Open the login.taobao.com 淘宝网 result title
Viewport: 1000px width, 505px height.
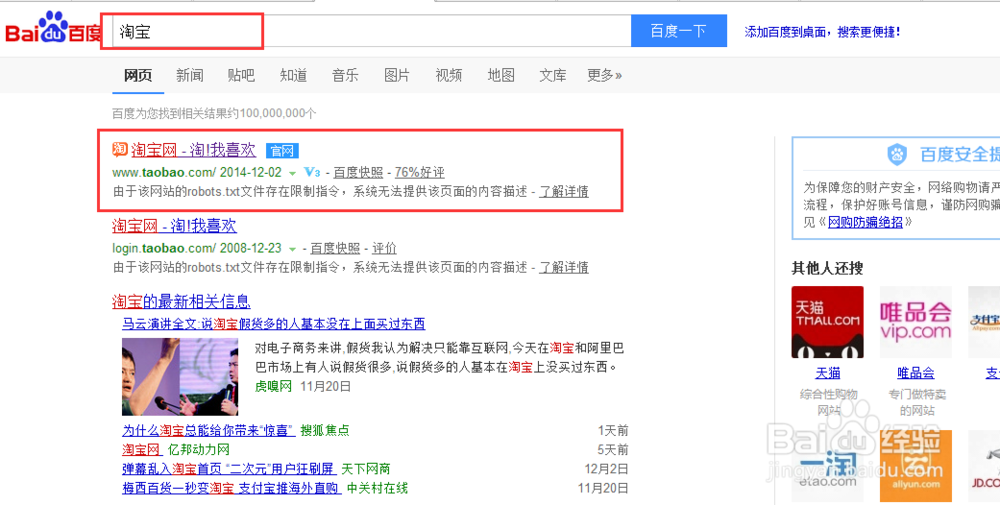click(x=175, y=226)
